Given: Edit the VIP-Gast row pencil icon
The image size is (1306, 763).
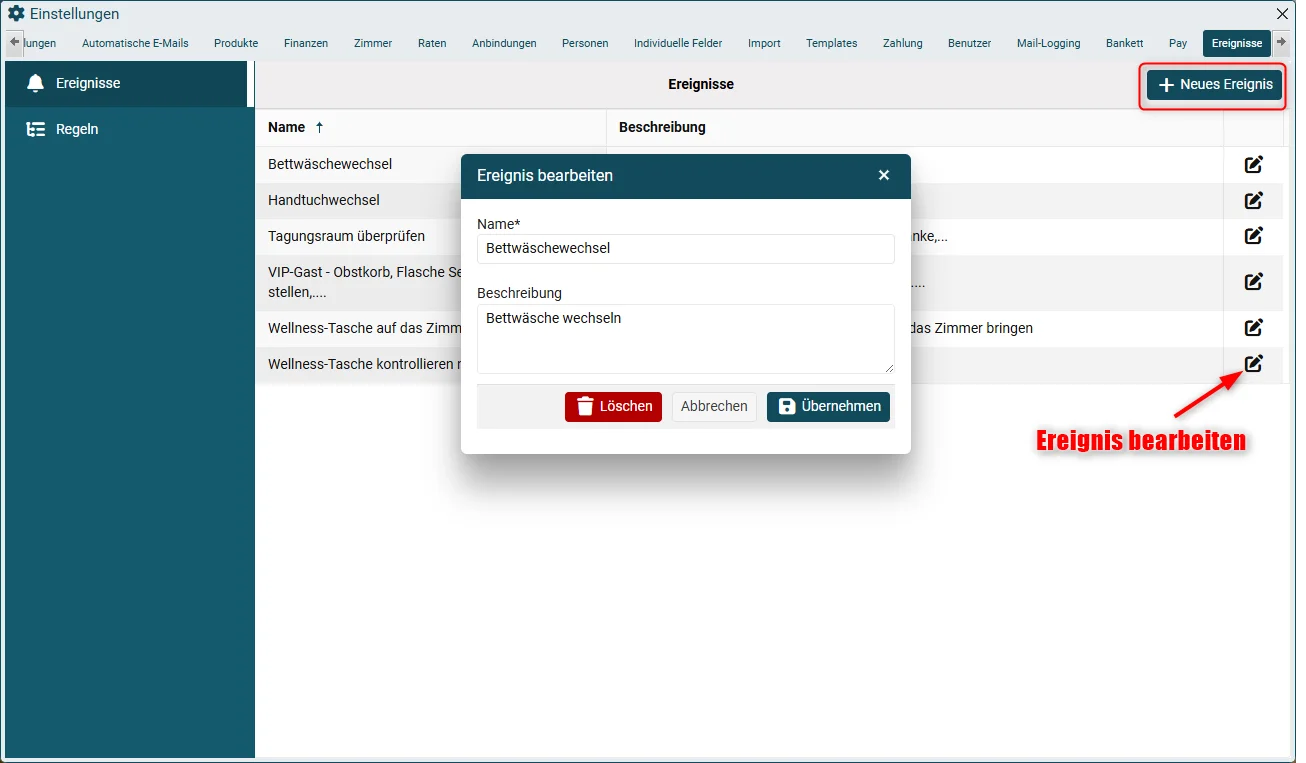Looking at the screenshot, I should 1253,282.
